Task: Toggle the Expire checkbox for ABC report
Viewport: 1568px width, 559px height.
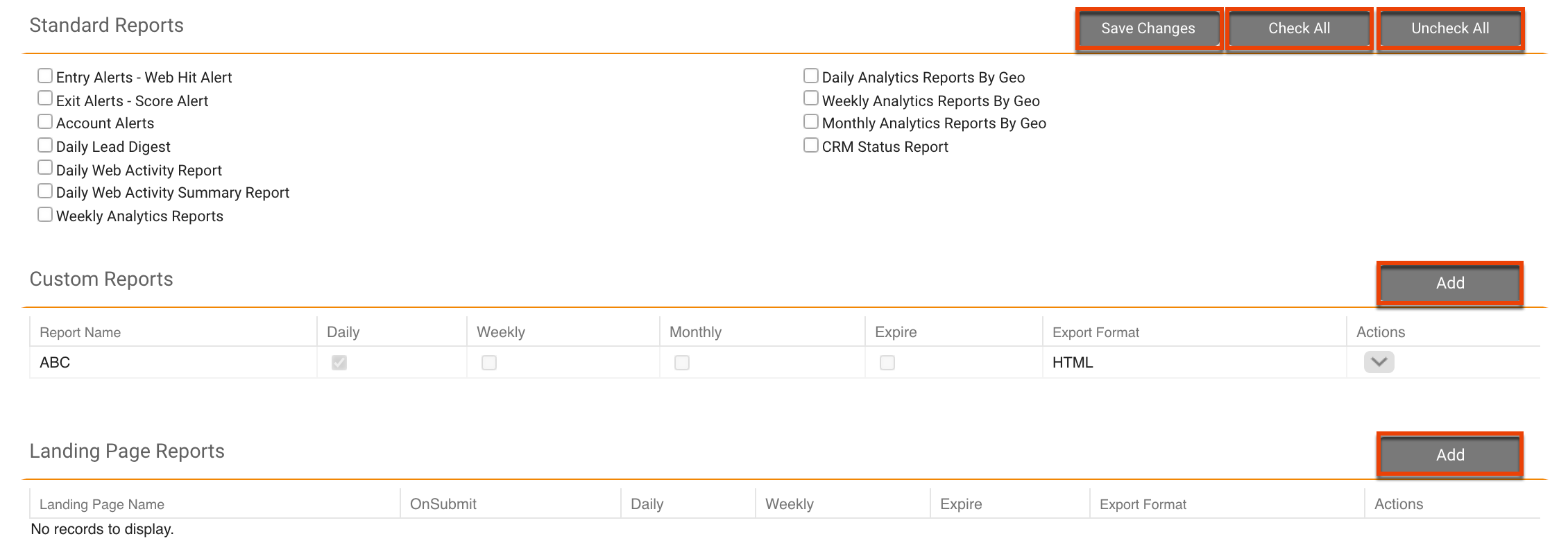Action: pyautogui.click(x=887, y=363)
